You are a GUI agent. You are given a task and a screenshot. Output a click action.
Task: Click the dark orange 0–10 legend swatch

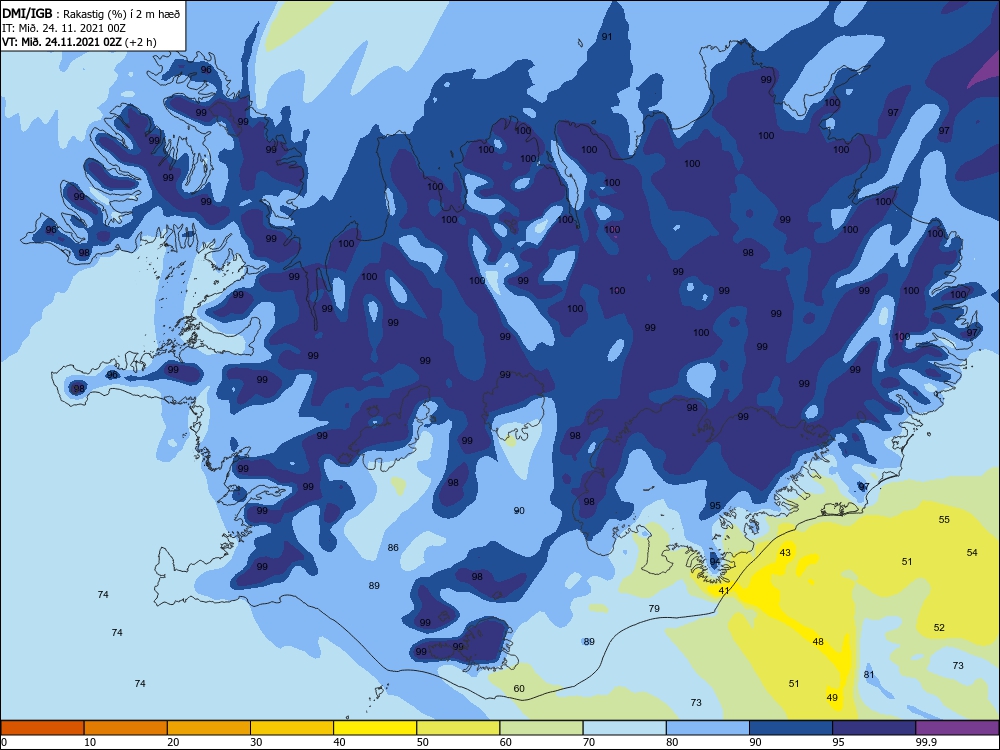click(42, 728)
